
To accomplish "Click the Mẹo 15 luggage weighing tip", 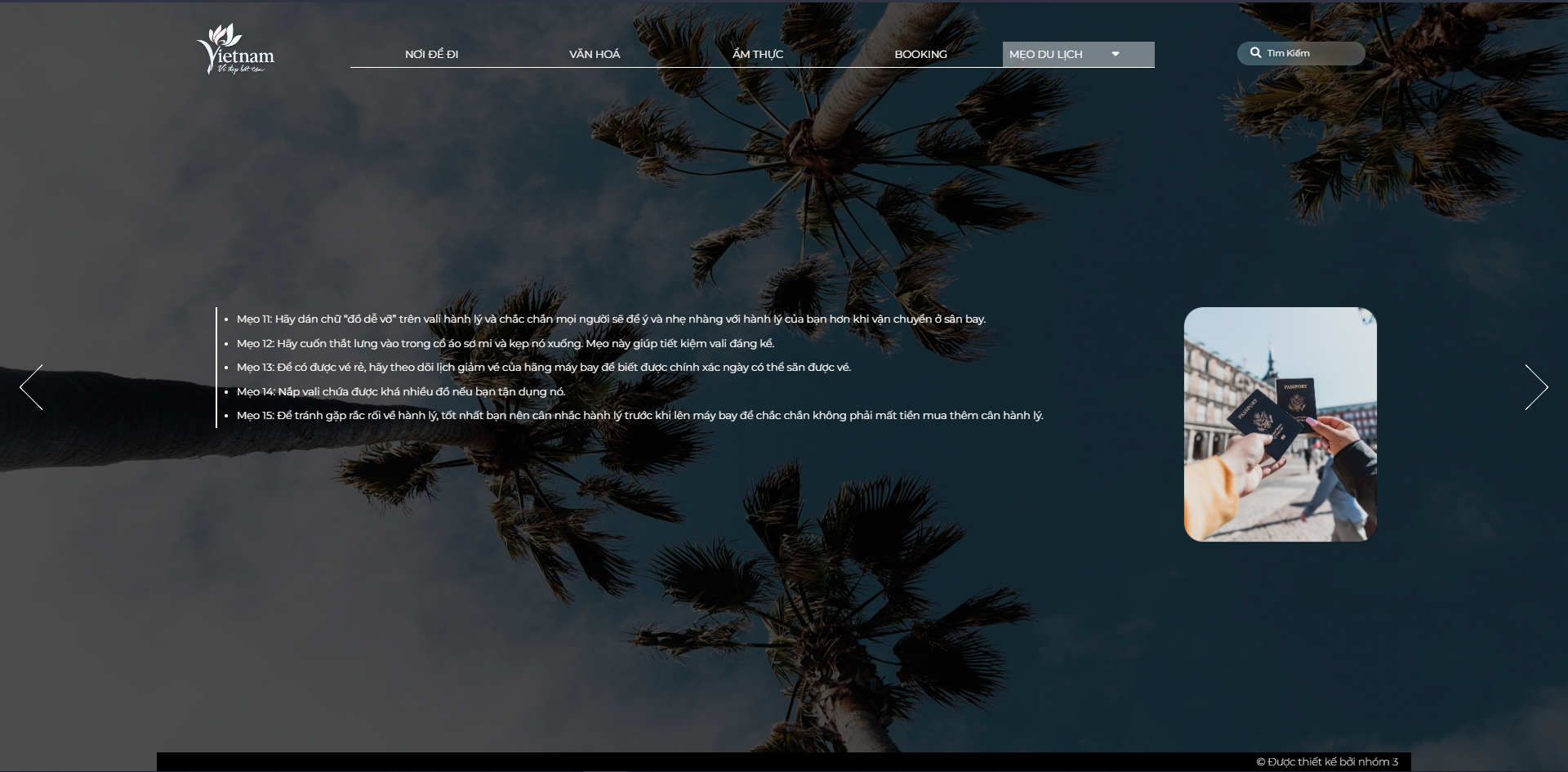I will point(640,416).
